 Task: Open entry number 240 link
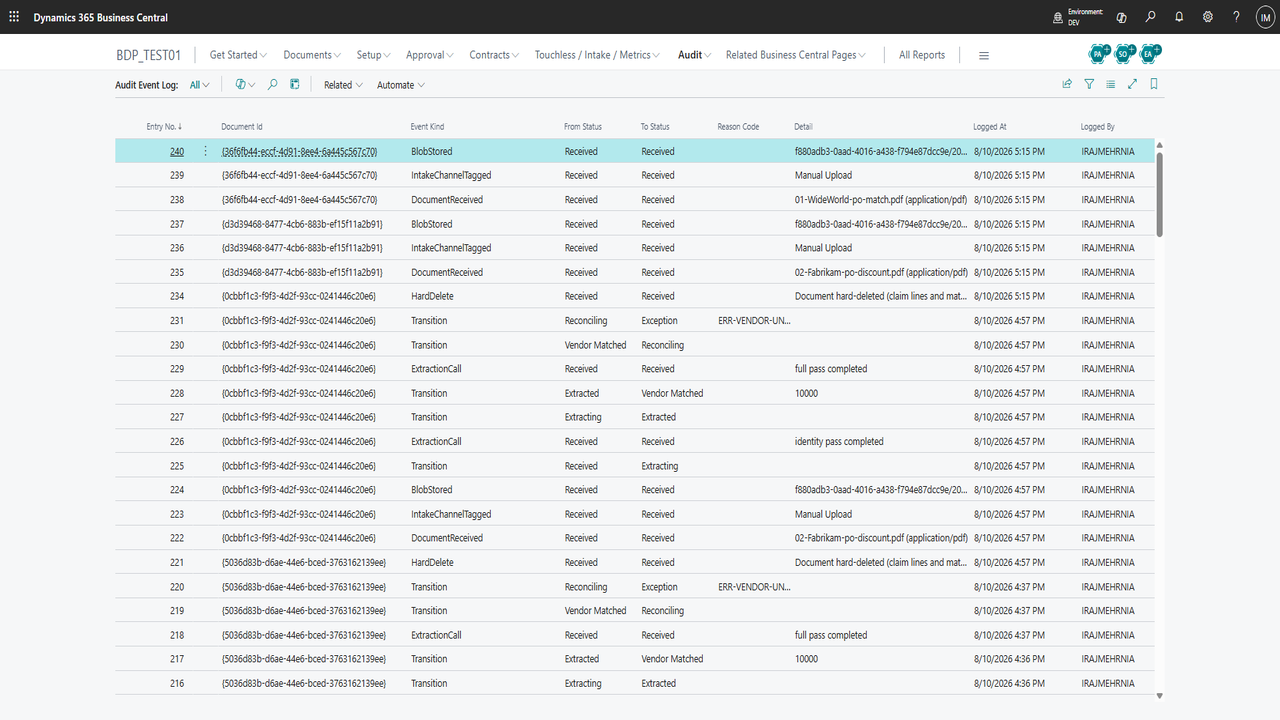click(177, 152)
